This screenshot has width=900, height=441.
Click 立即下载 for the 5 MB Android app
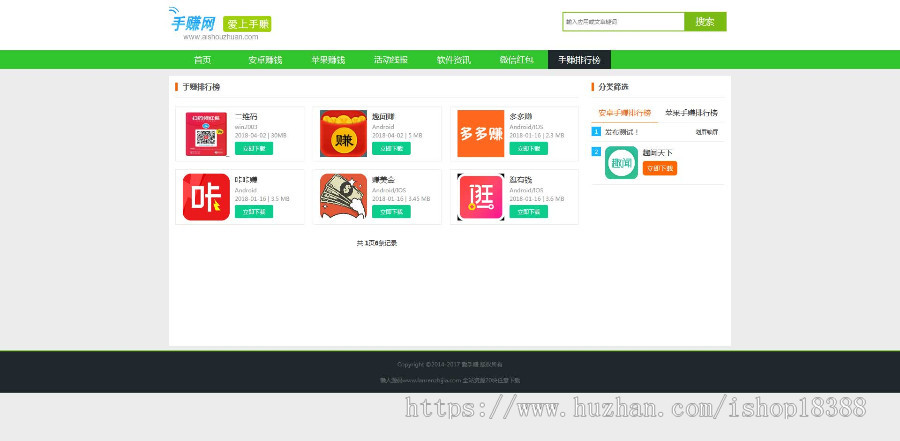(x=391, y=148)
